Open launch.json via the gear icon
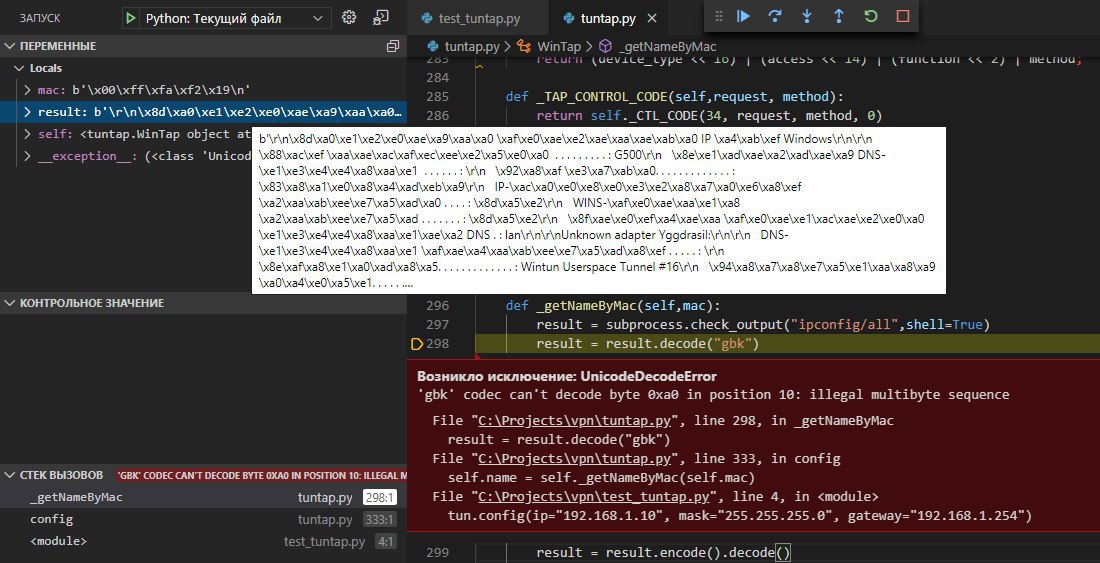 (x=349, y=18)
